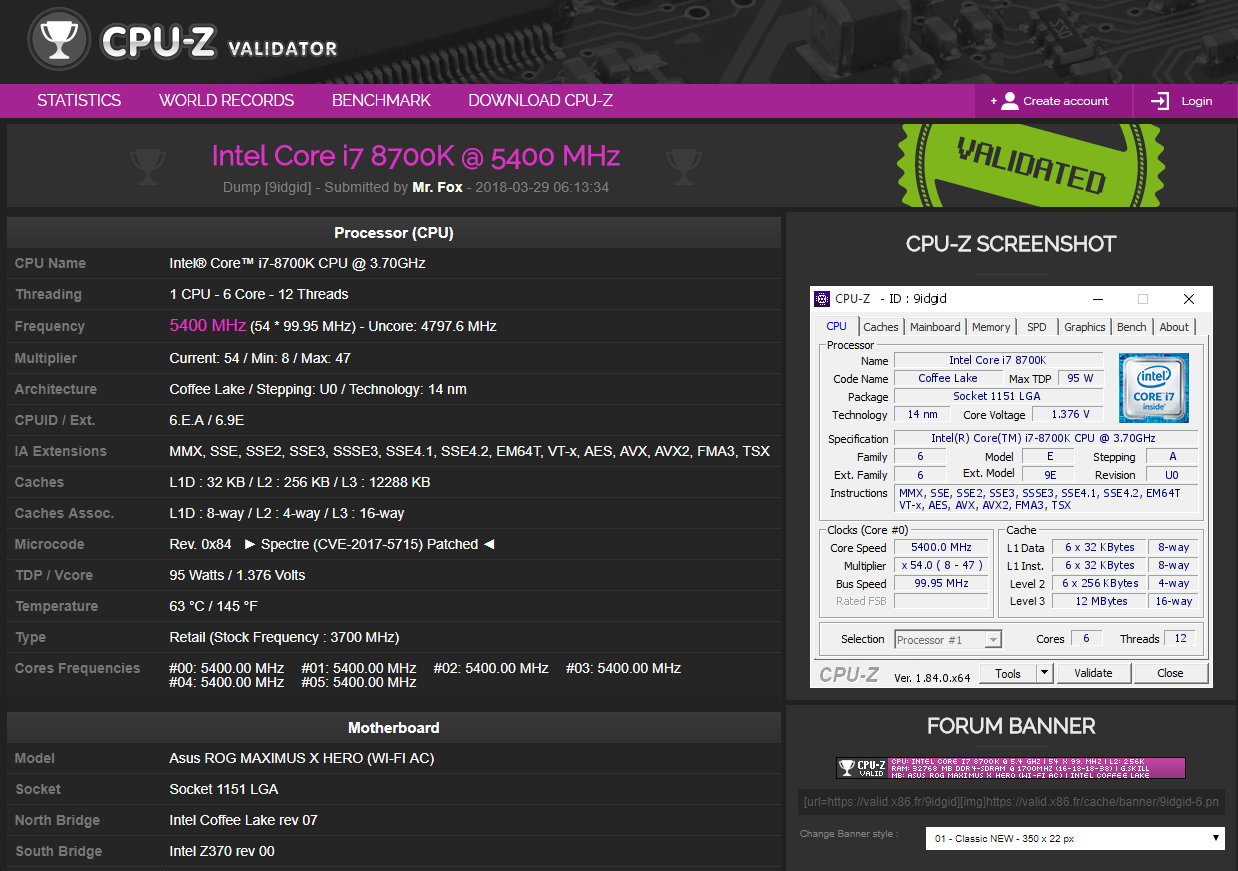Click the Intel Core i7 inside badge

(x=1153, y=387)
